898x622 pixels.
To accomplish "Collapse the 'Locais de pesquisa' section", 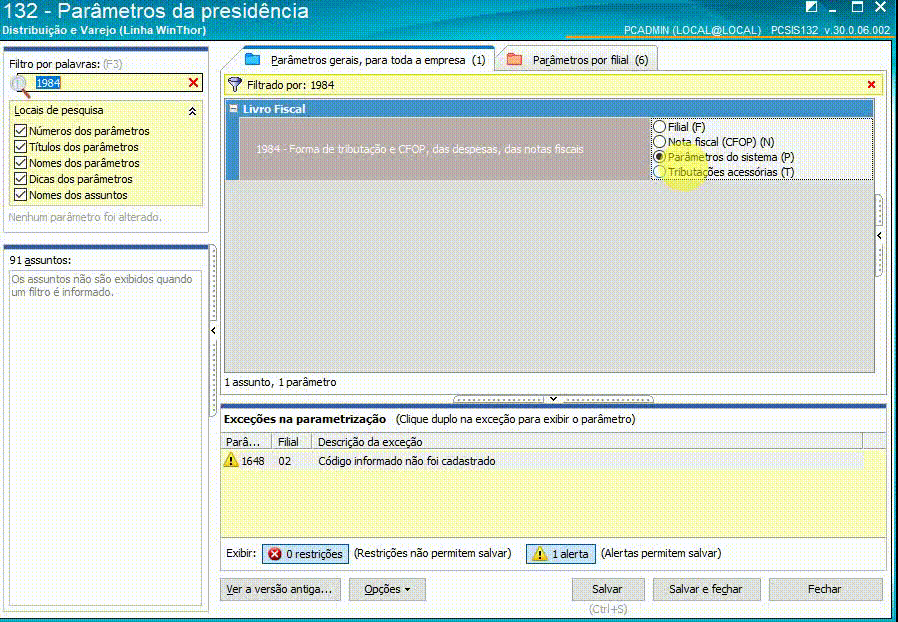I will pos(192,111).
